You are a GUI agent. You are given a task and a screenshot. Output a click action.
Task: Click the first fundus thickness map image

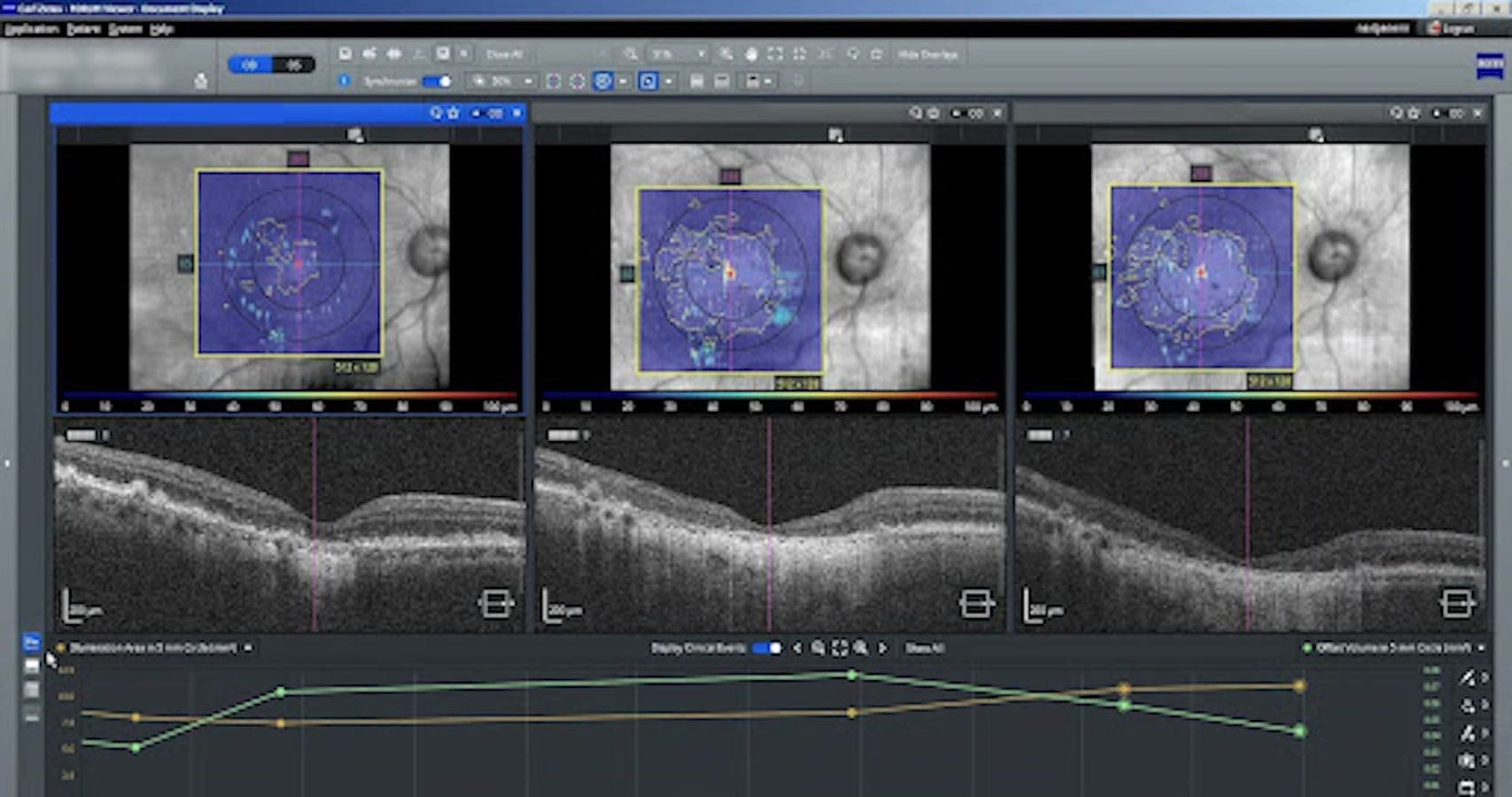tap(290, 263)
